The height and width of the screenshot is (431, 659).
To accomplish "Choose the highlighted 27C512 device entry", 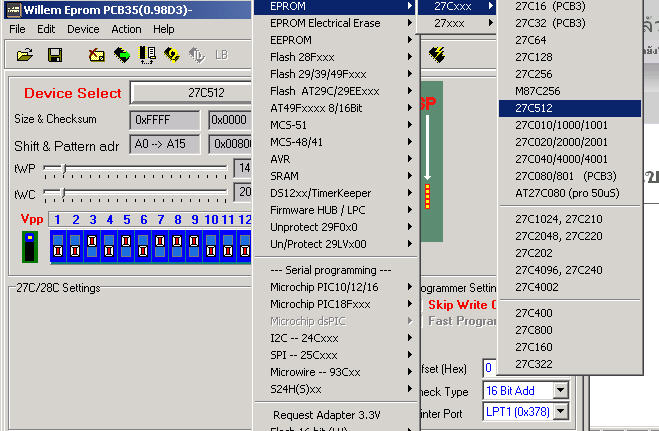I will (570, 108).
